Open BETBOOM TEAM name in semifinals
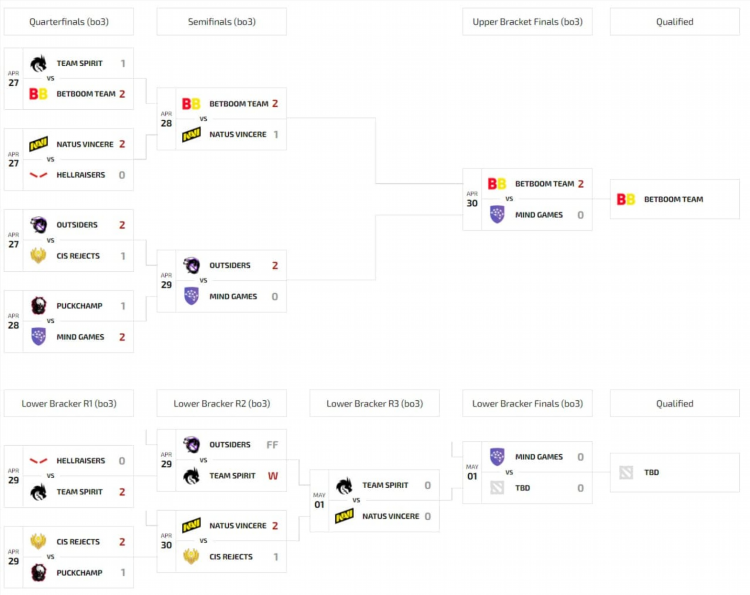This screenshot has height=595, width=750. click(239, 104)
